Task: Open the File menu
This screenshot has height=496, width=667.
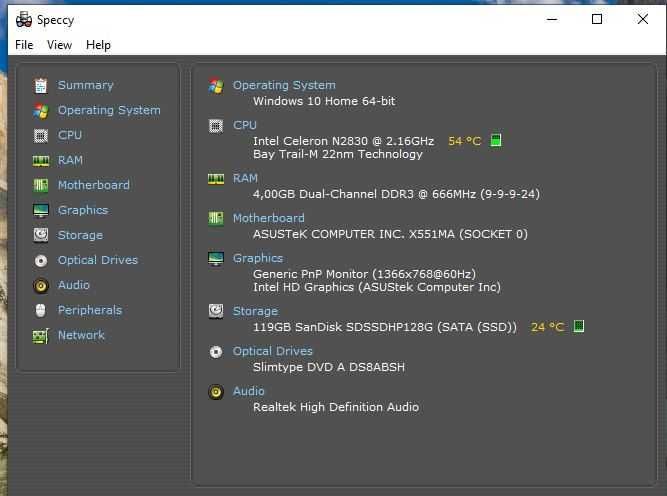Action: click(x=24, y=45)
